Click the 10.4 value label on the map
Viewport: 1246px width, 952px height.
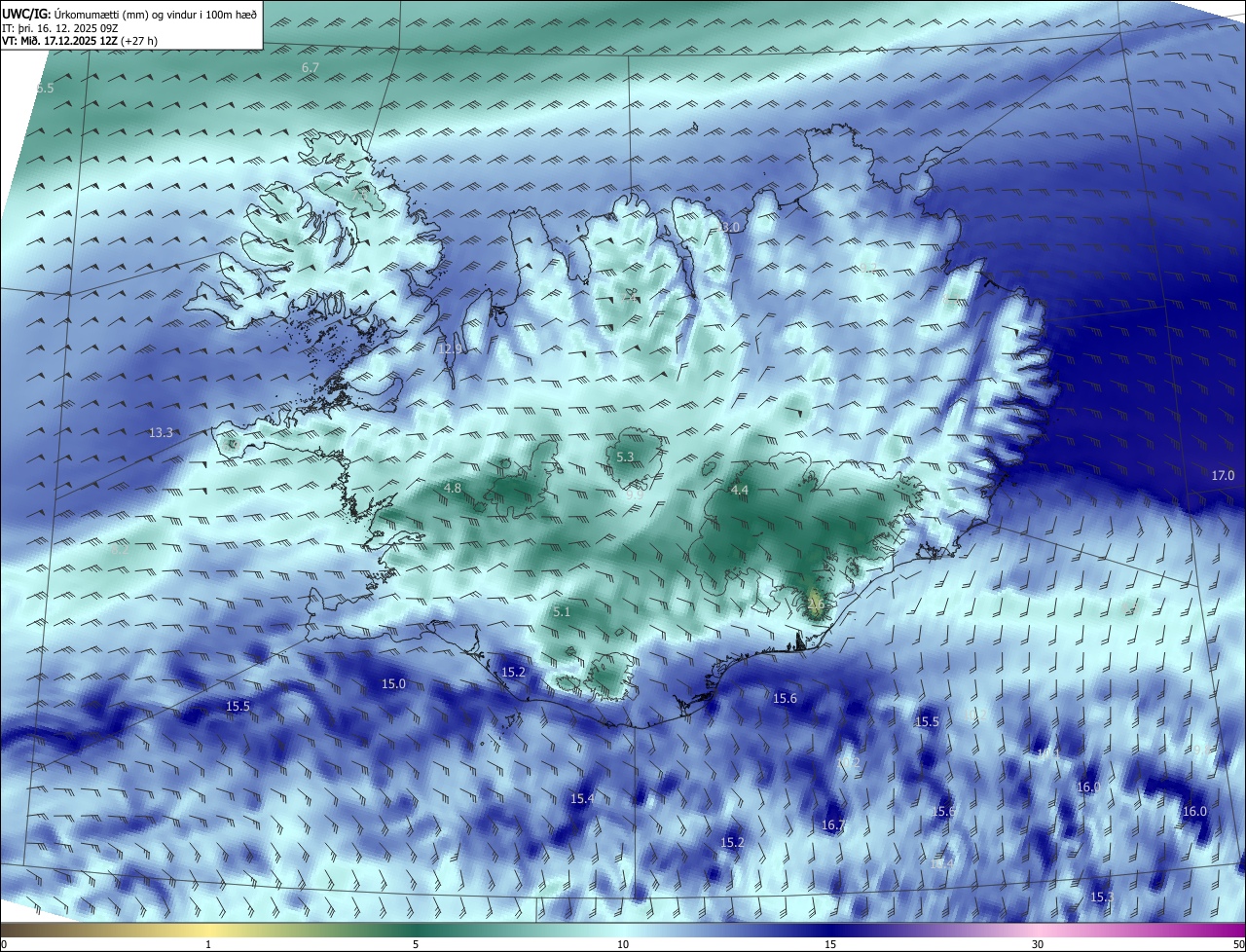[942, 862]
